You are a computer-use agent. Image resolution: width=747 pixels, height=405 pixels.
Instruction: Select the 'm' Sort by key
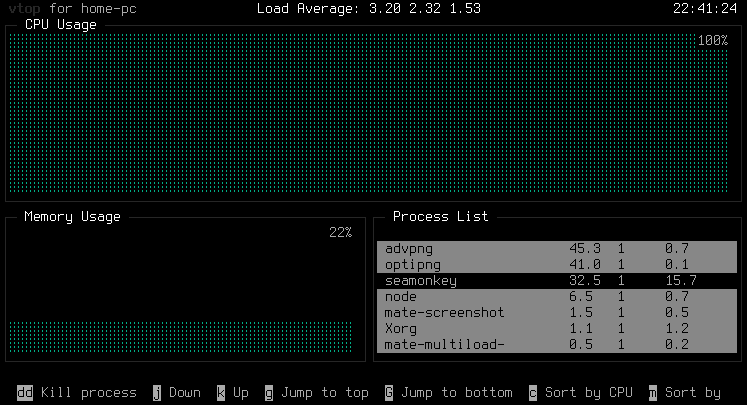(653, 393)
